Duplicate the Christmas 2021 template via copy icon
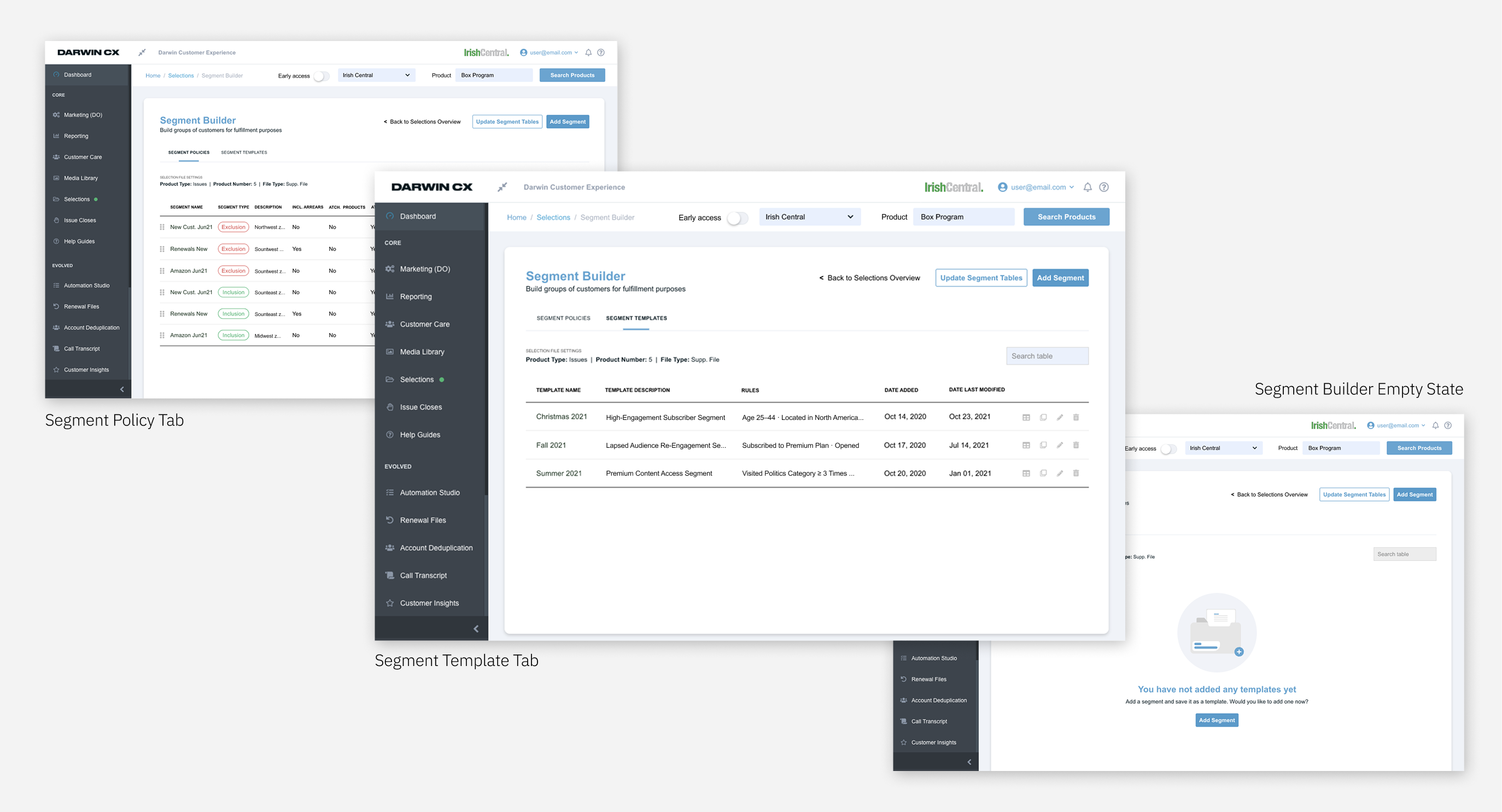Image resolution: width=1502 pixels, height=812 pixels. click(1043, 417)
